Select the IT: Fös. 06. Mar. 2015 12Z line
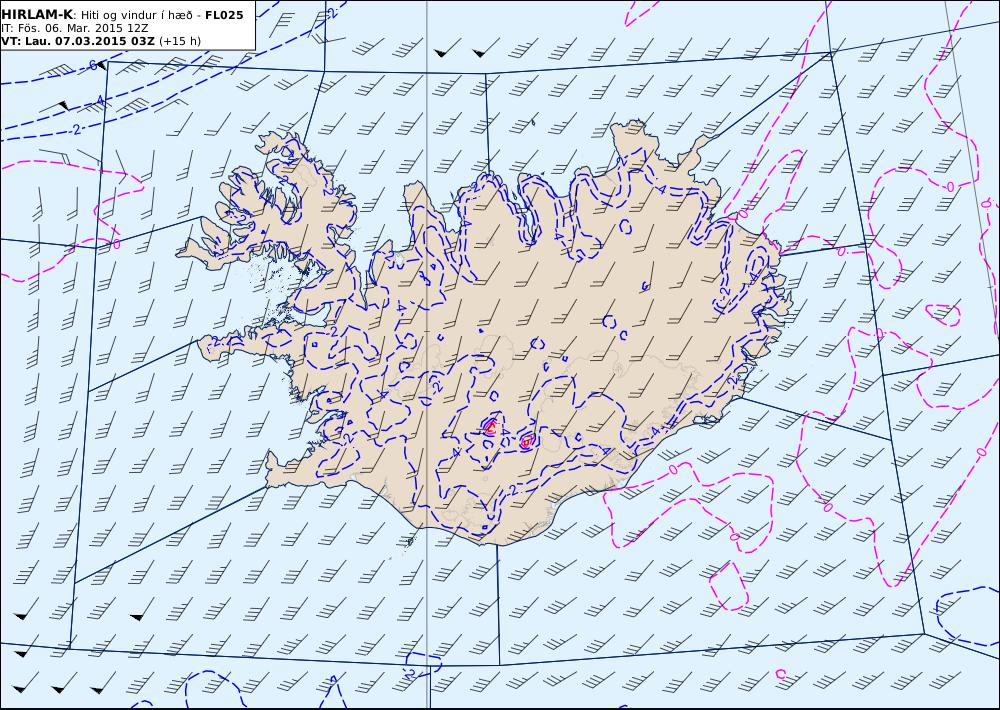 point(75,28)
